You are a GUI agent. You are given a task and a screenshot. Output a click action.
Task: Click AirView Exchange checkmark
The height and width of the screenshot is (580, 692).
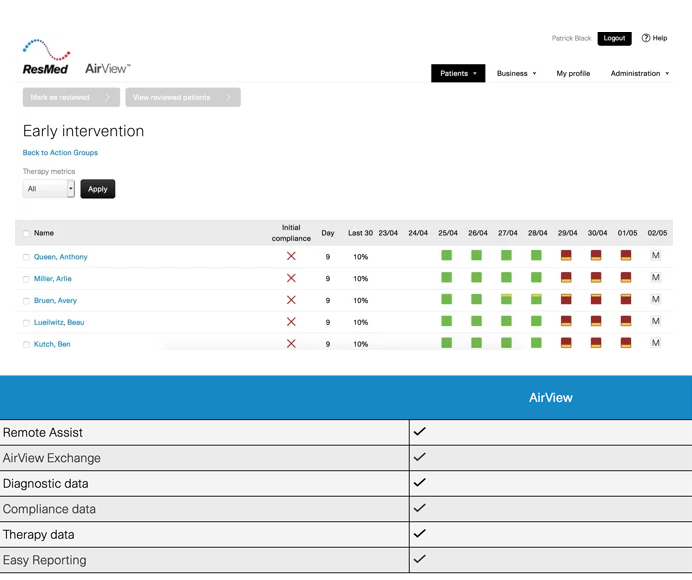(420, 457)
